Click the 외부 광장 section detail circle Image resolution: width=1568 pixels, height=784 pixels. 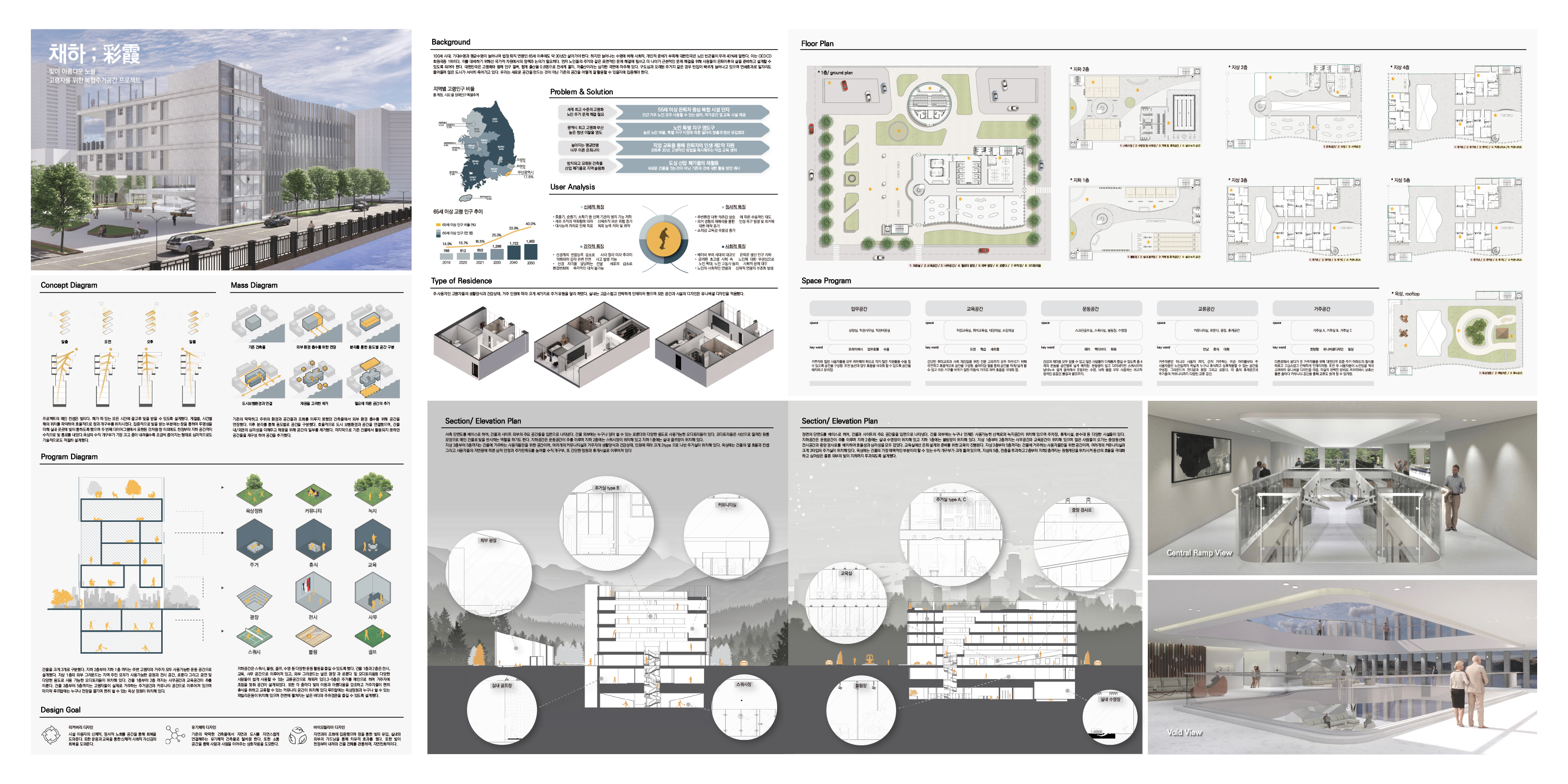click(x=490, y=573)
